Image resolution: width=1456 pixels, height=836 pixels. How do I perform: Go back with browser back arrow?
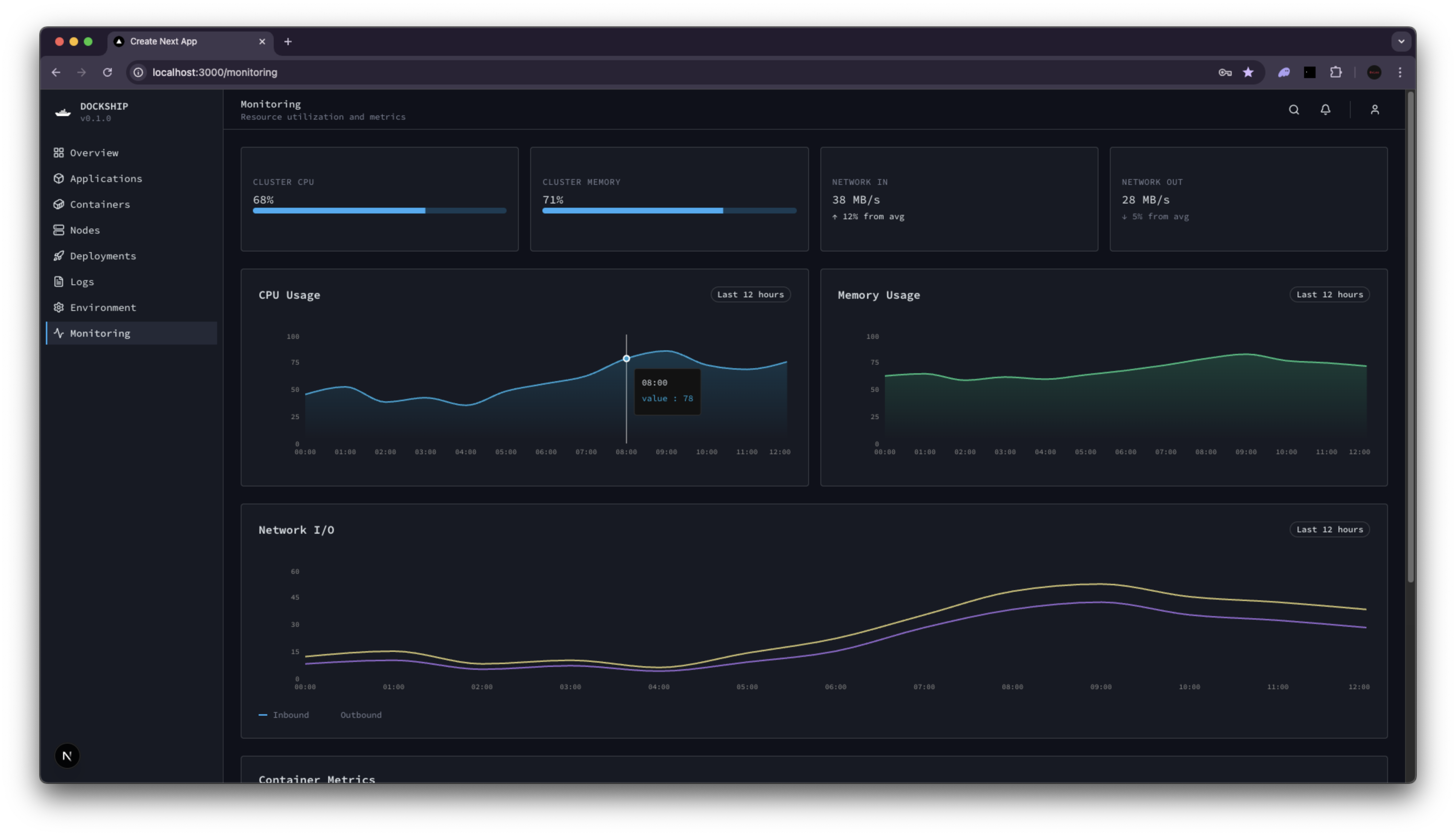tap(56, 72)
